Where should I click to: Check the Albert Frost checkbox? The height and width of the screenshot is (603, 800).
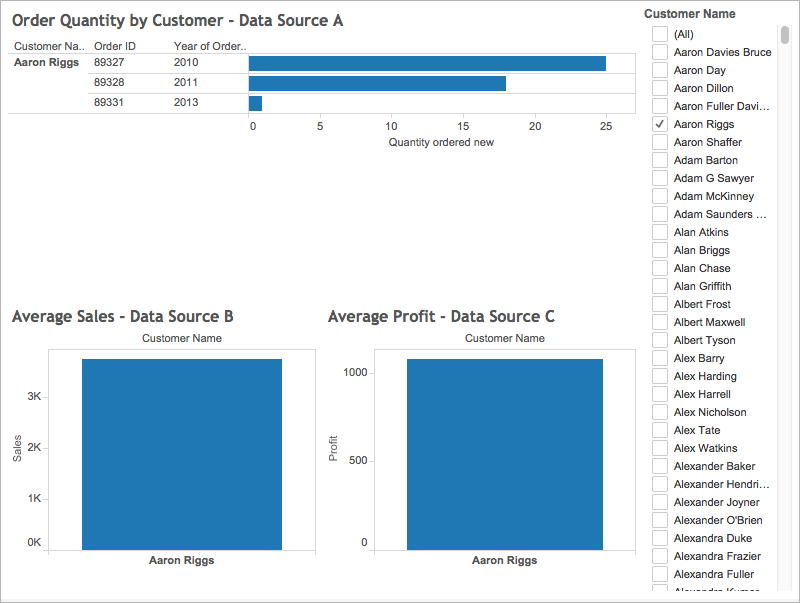659,304
